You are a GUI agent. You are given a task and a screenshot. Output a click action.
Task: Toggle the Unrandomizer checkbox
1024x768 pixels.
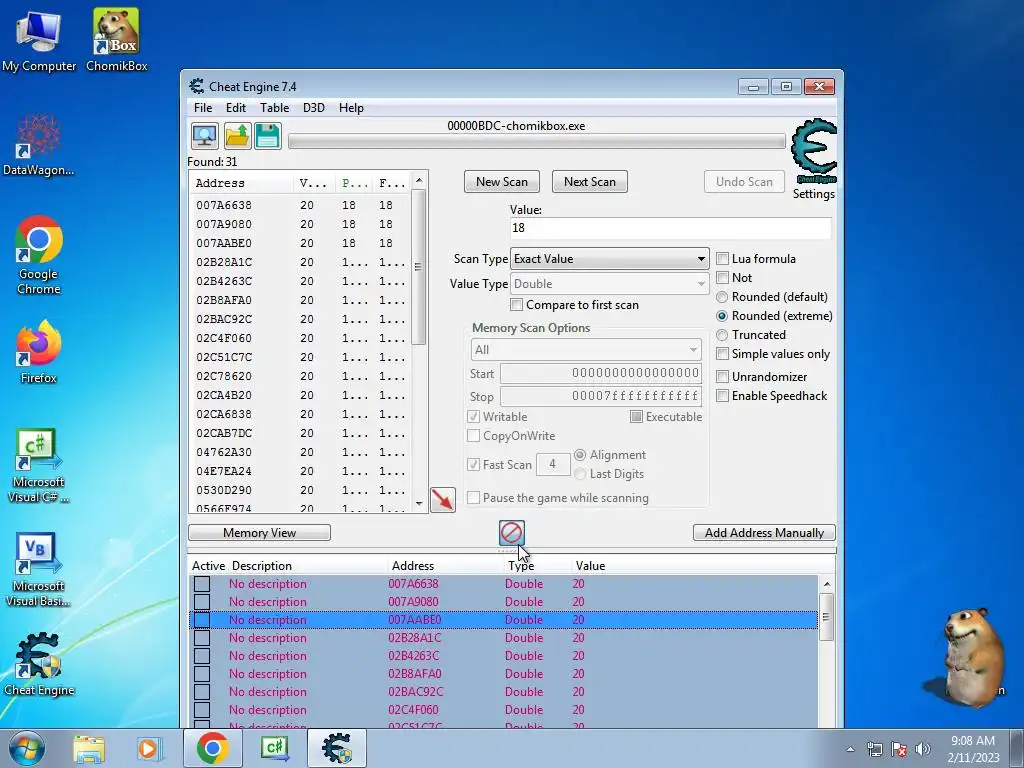pyautogui.click(x=722, y=377)
